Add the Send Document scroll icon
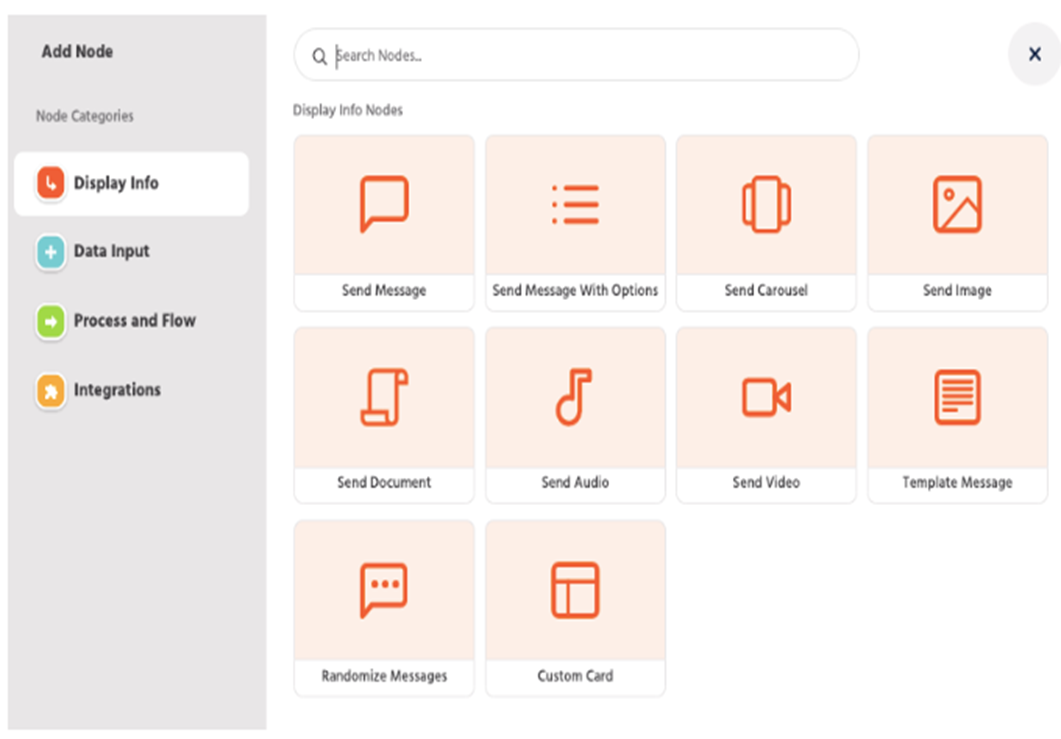This screenshot has width=1061, height=739. [384, 397]
